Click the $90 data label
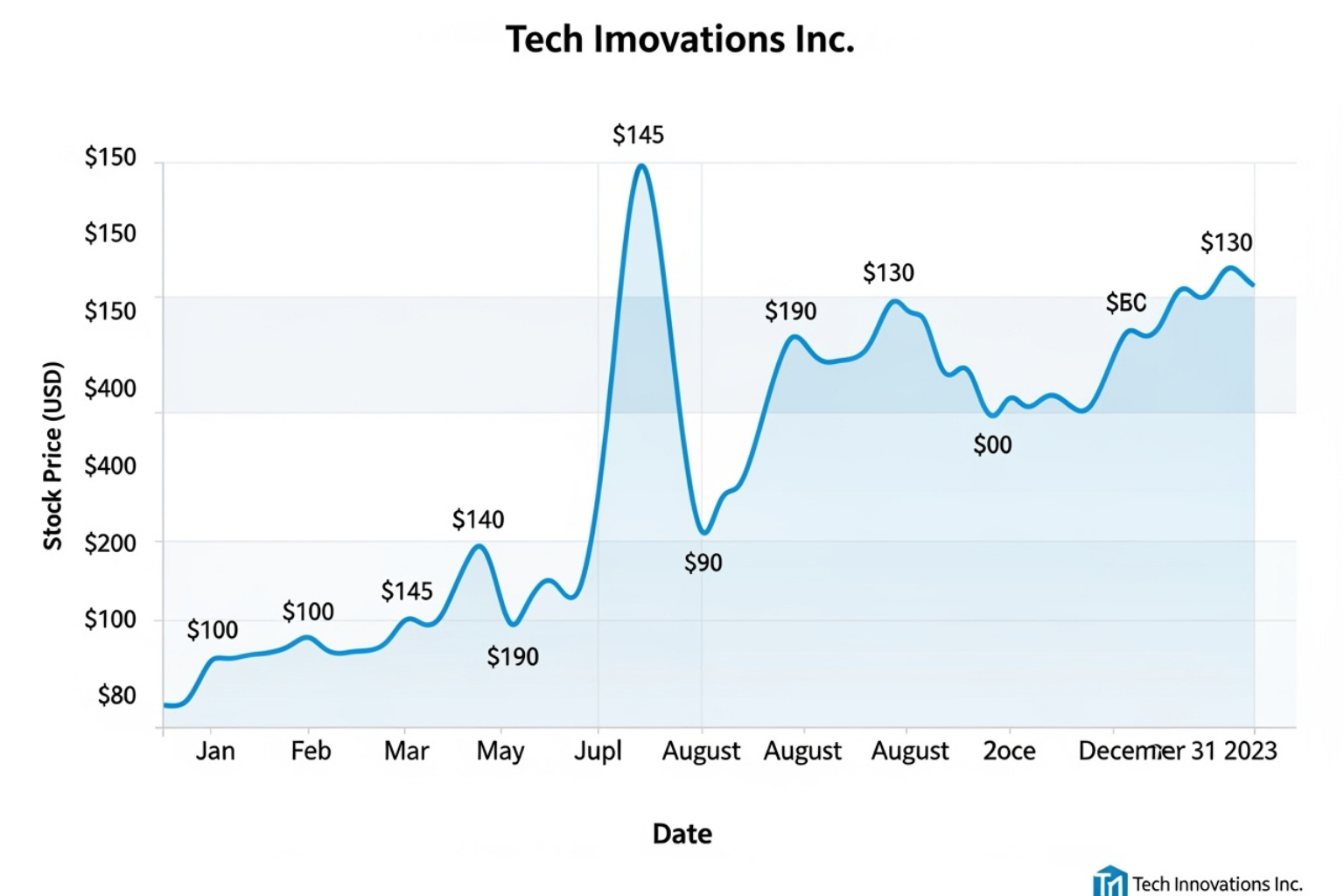 click(x=703, y=563)
